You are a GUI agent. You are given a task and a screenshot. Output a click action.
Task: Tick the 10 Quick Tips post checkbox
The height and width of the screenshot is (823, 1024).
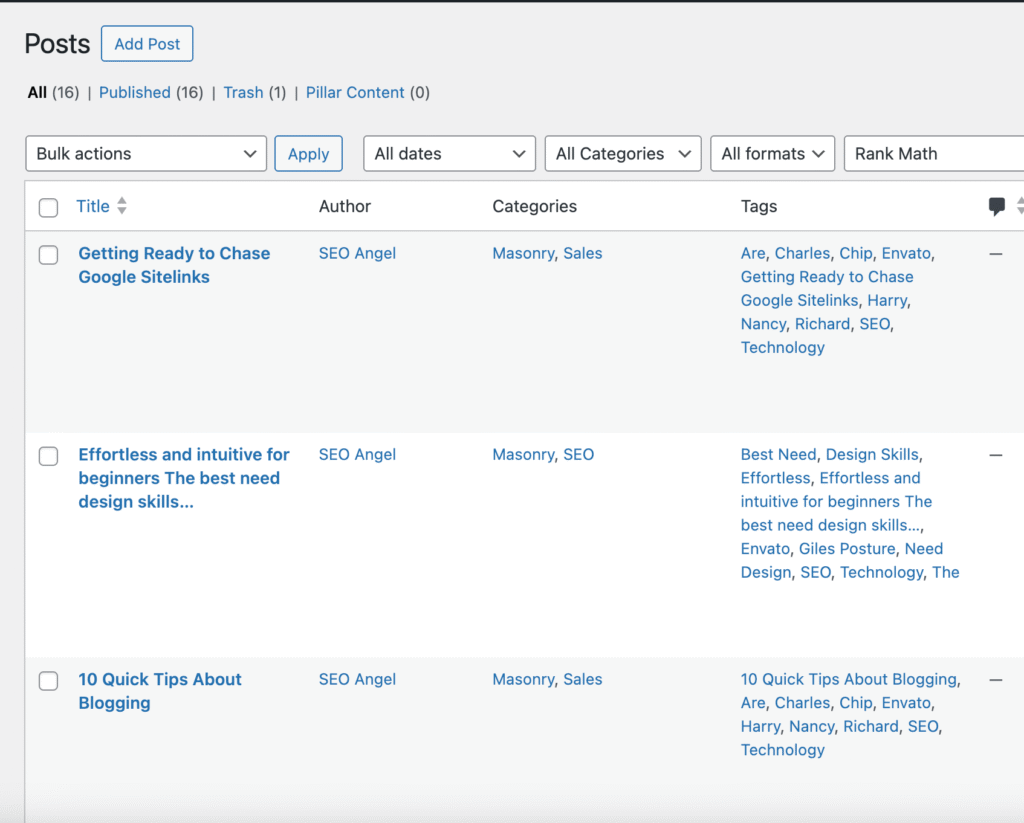[x=48, y=681]
